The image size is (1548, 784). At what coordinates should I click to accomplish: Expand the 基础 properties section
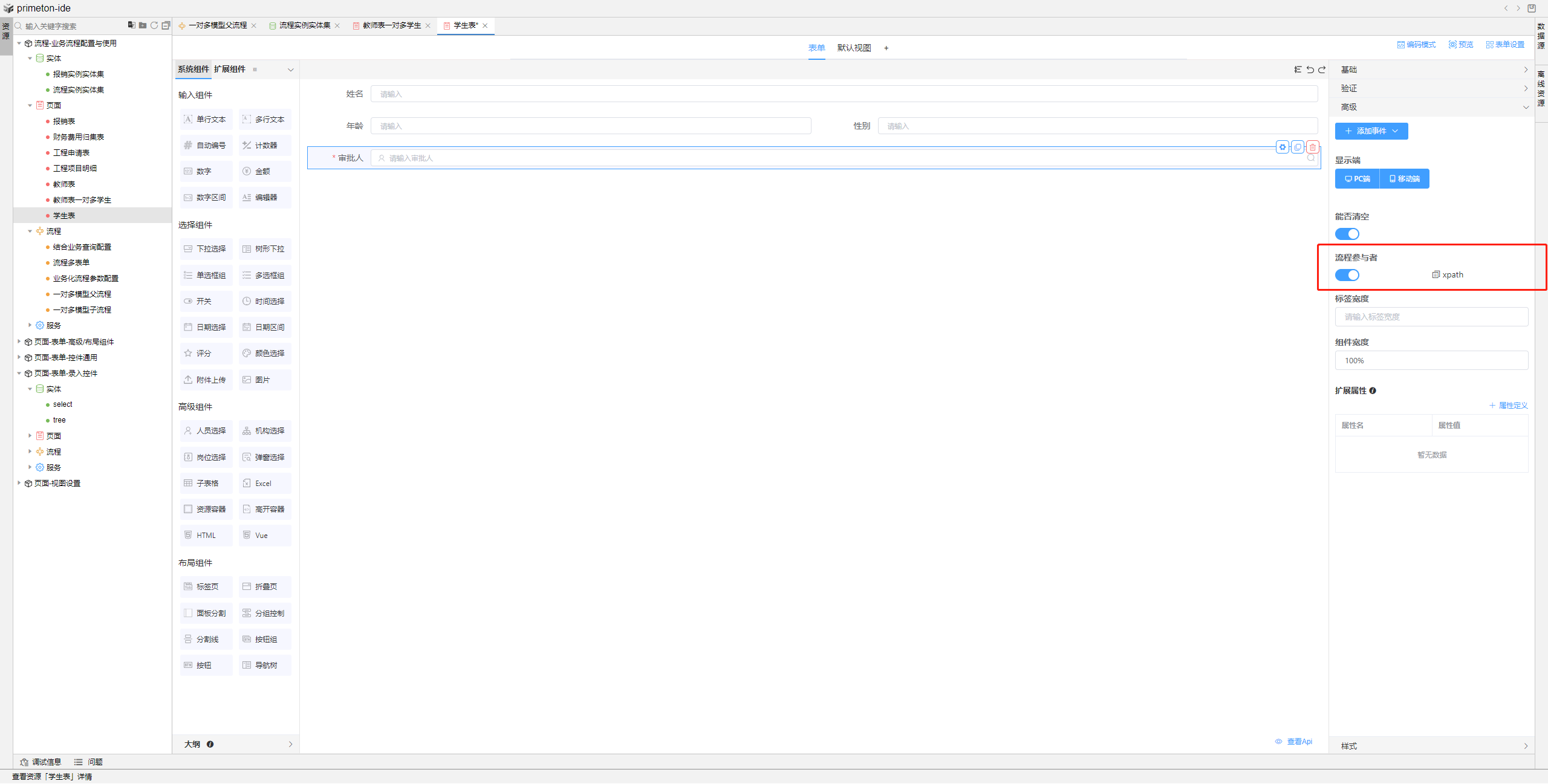coord(1431,70)
